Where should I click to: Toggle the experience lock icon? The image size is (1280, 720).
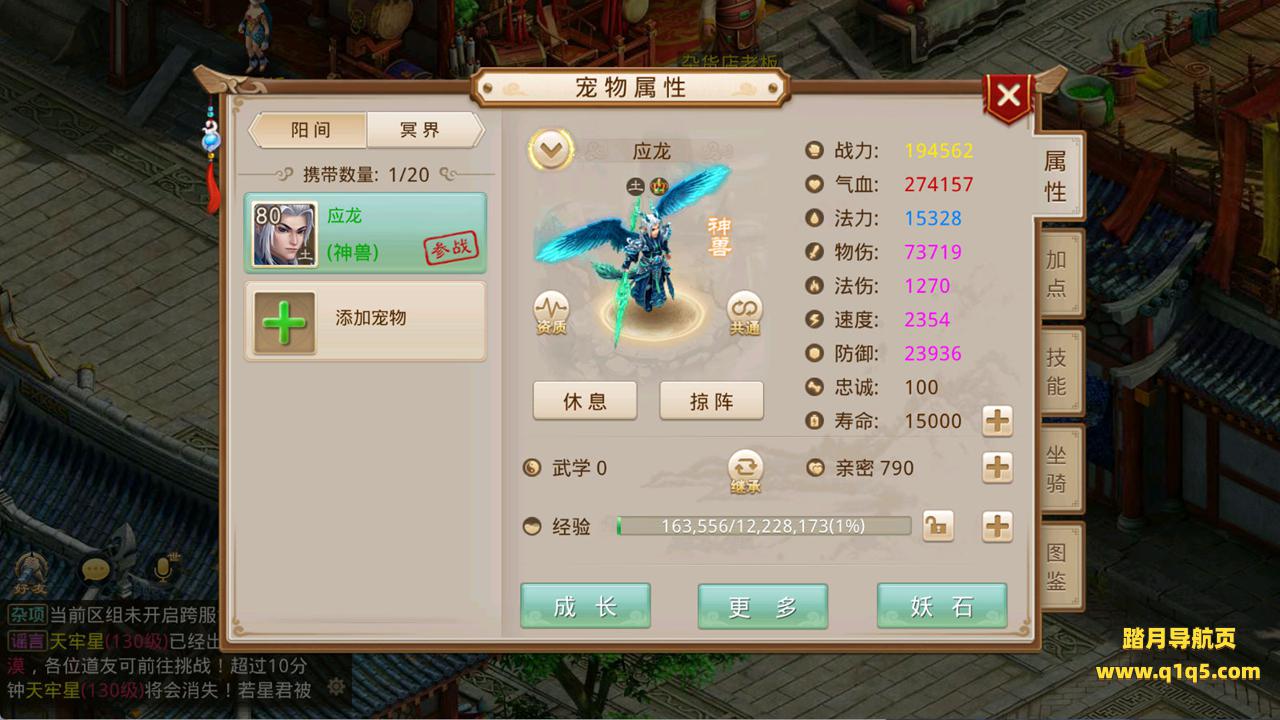point(937,526)
